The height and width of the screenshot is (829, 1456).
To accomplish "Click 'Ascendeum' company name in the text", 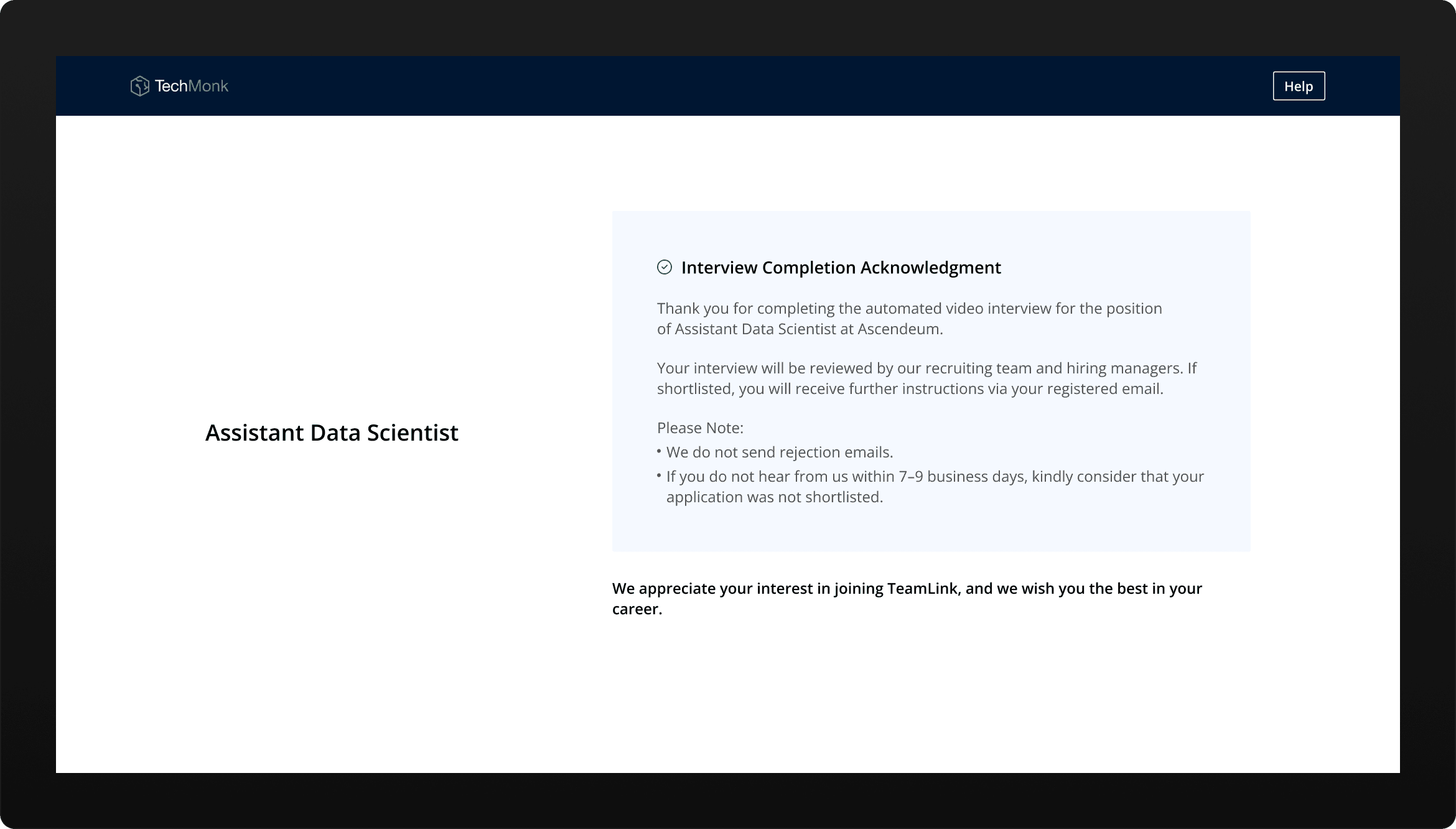I will point(898,329).
